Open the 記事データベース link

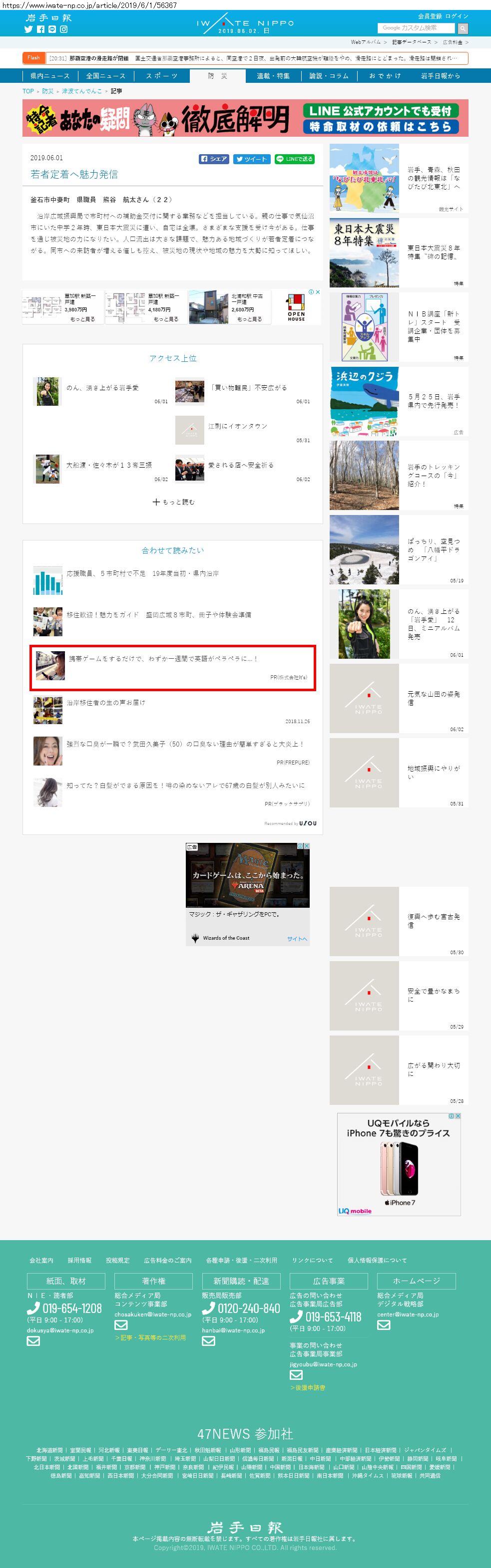pos(411,42)
